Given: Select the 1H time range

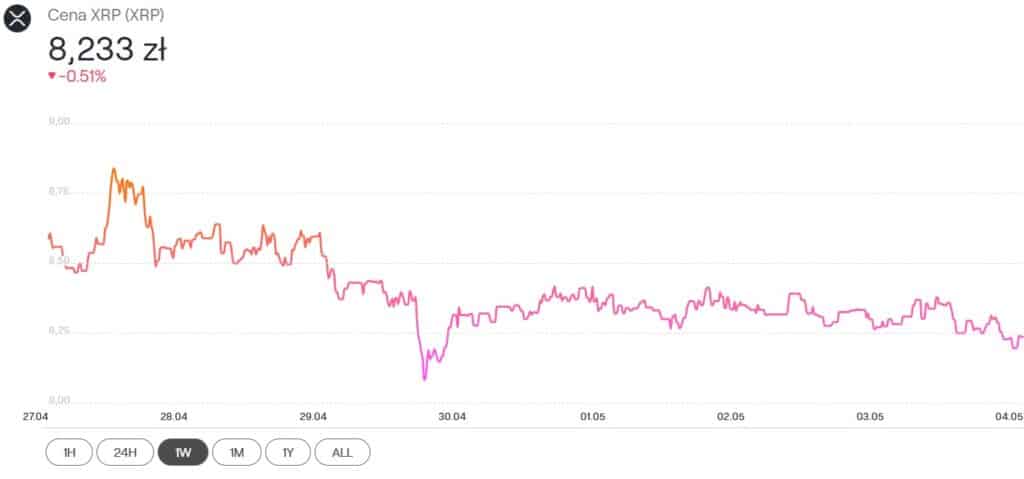Looking at the screenshot, I should (69, 452).
